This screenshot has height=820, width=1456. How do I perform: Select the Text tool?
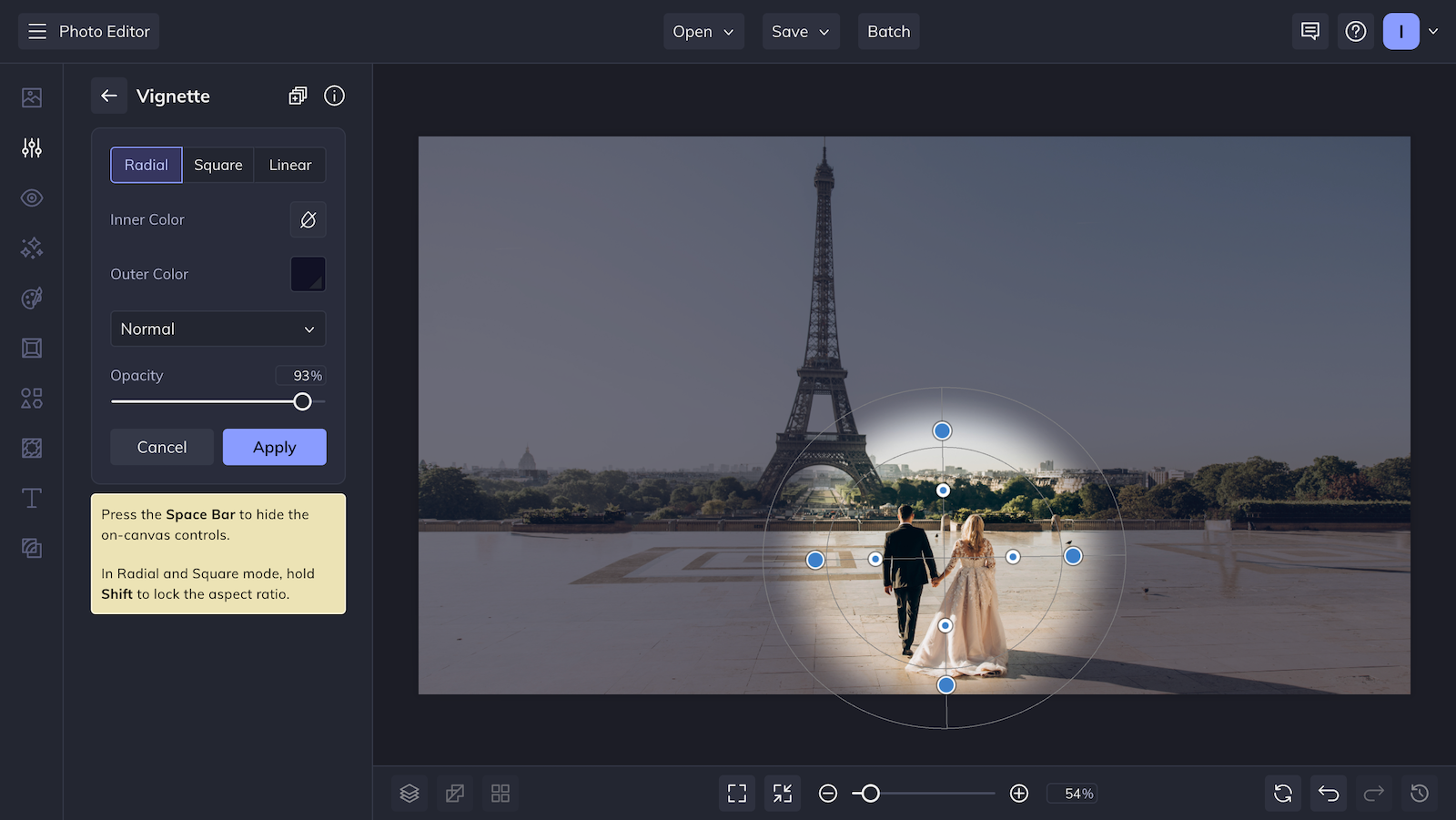(x=31, y=498)
